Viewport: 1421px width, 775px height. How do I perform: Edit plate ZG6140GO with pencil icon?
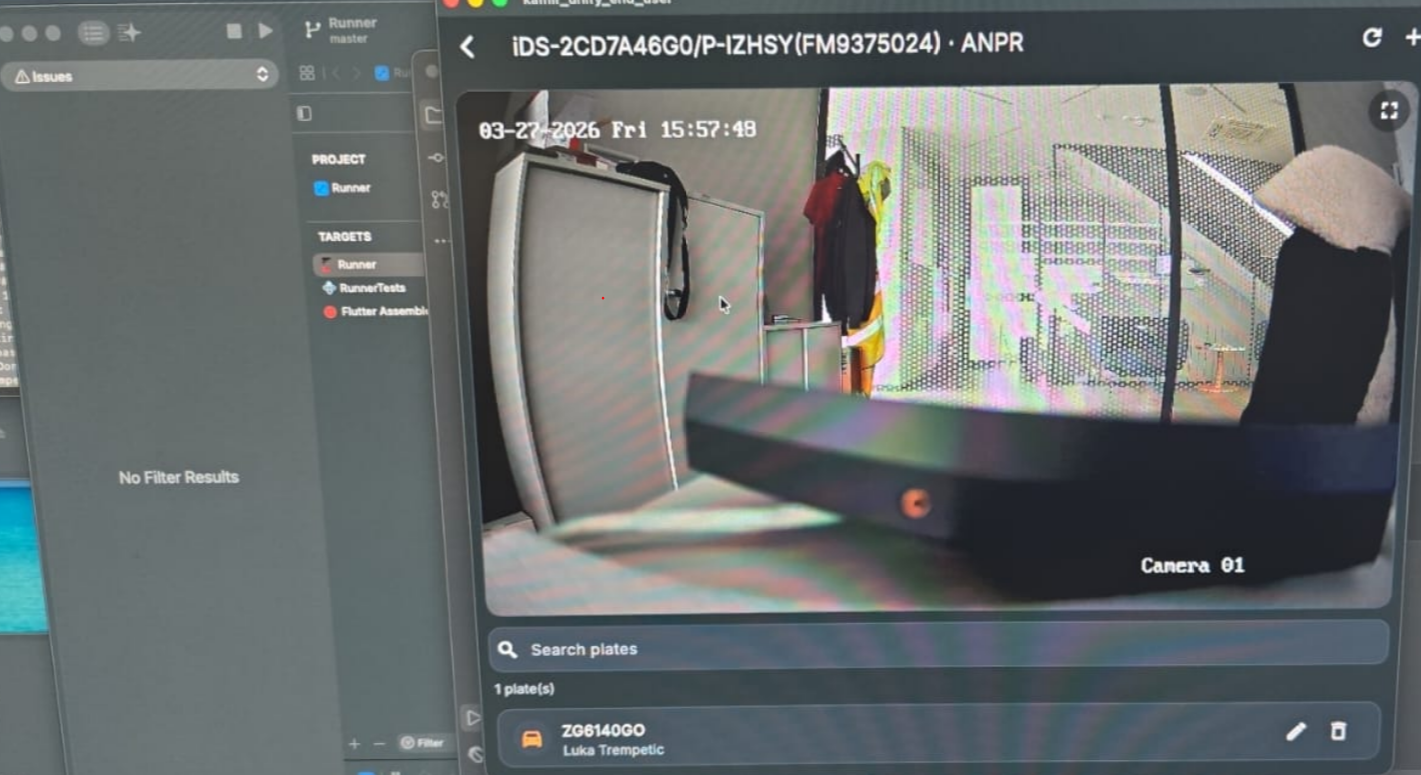(1295, 732)
